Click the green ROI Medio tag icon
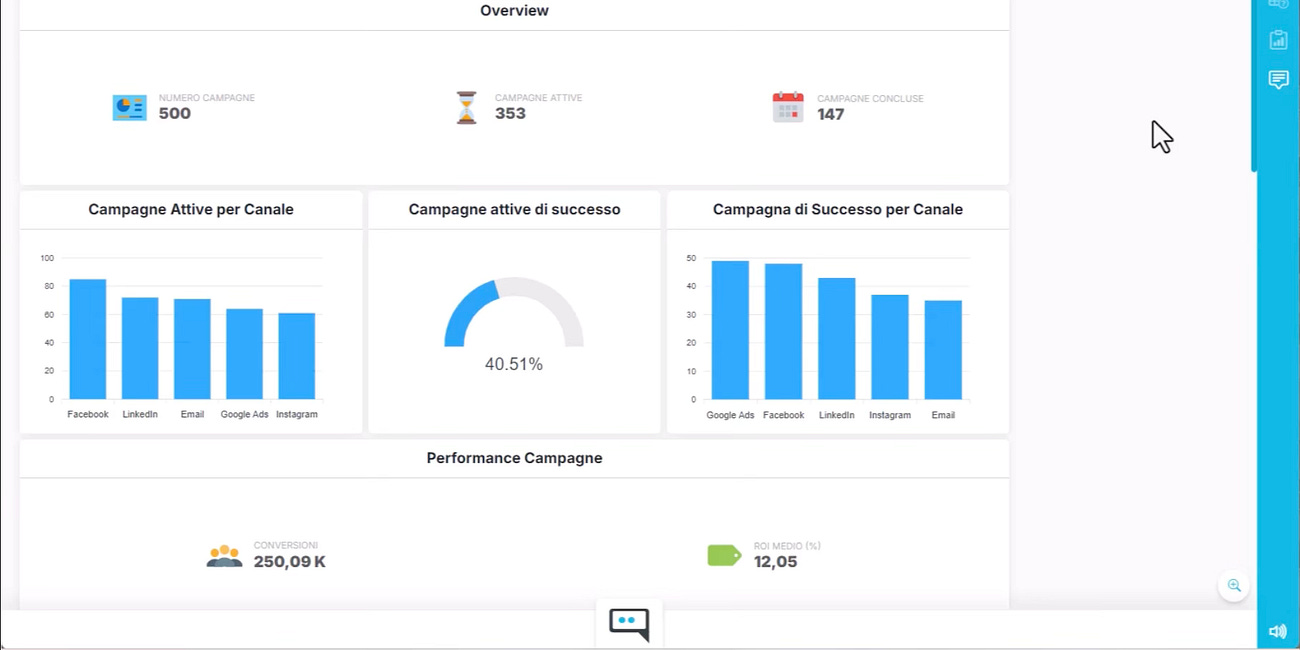The height and width of the screenshot is (650, 1300). (723, 554)
